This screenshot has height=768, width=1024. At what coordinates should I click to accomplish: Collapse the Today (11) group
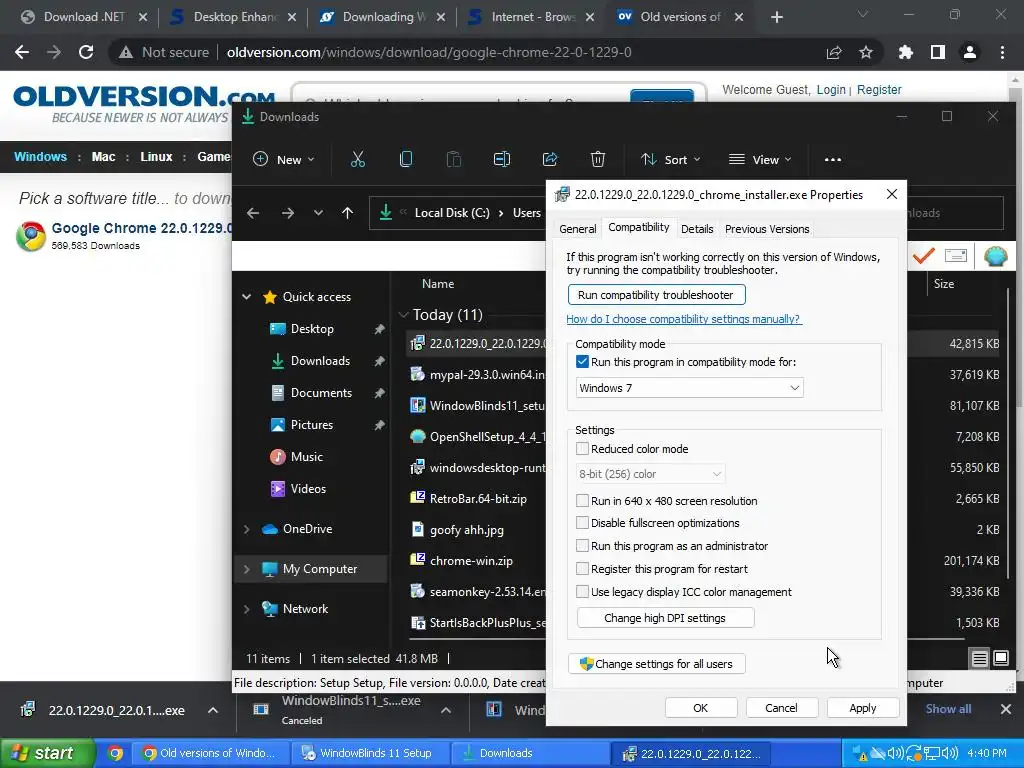click(x=403, y=315)
